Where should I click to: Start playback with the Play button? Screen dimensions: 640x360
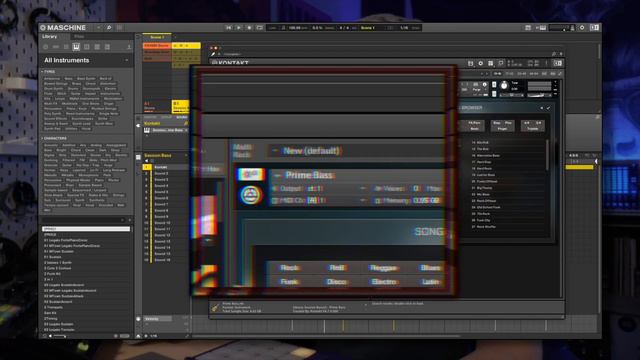(x=239, y=28)
